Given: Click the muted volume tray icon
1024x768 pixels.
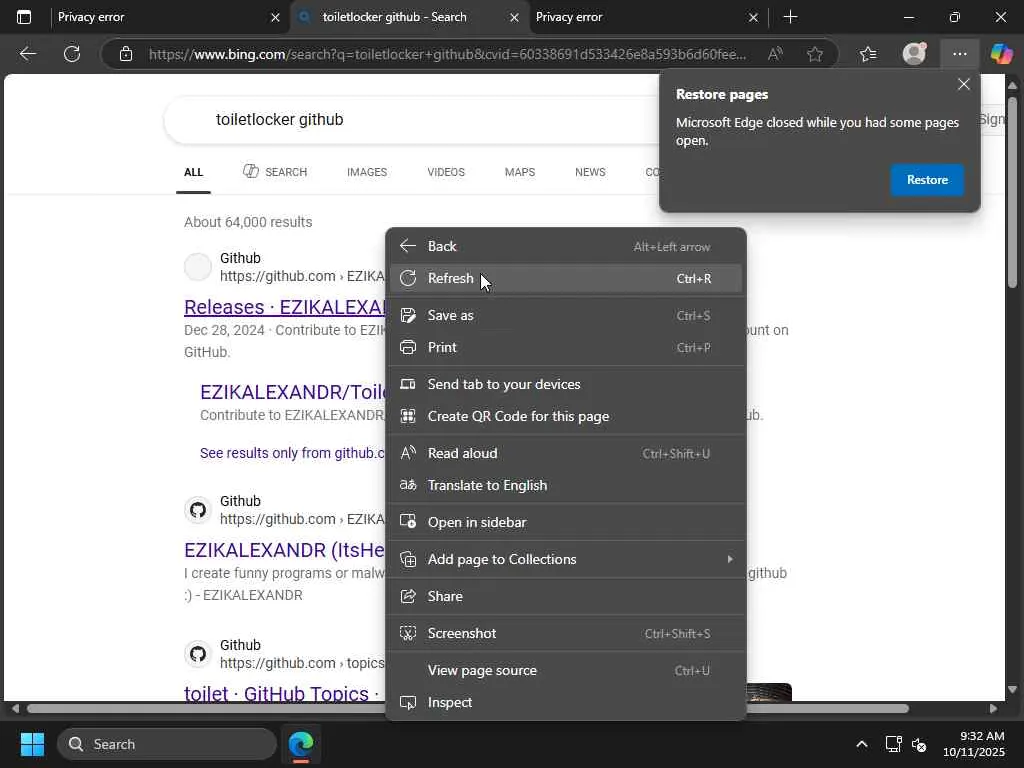Looking at the screenshot, I should coord(919,744).
